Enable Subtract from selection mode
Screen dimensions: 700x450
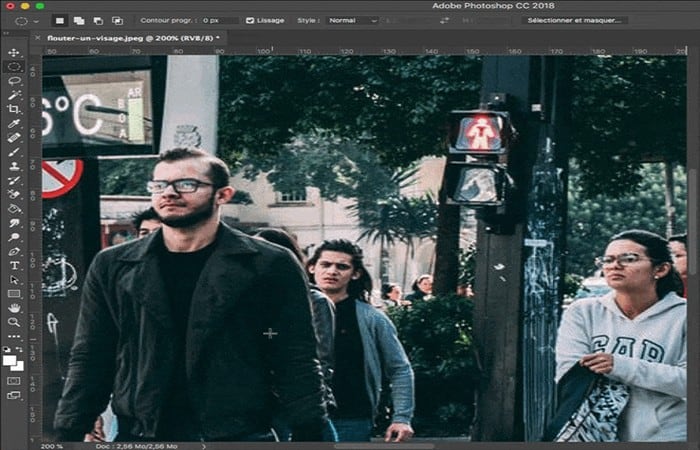click(x=98, y=21)
